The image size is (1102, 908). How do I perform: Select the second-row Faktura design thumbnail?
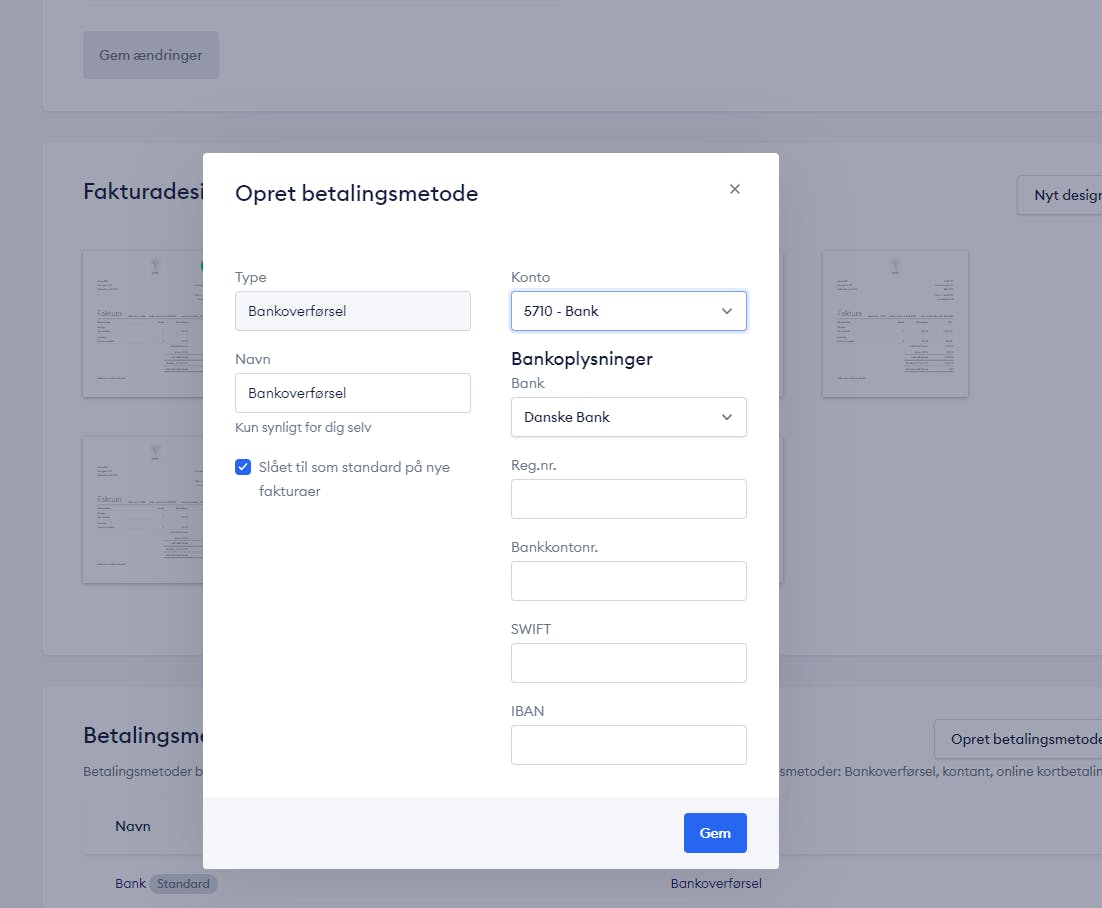143,510
